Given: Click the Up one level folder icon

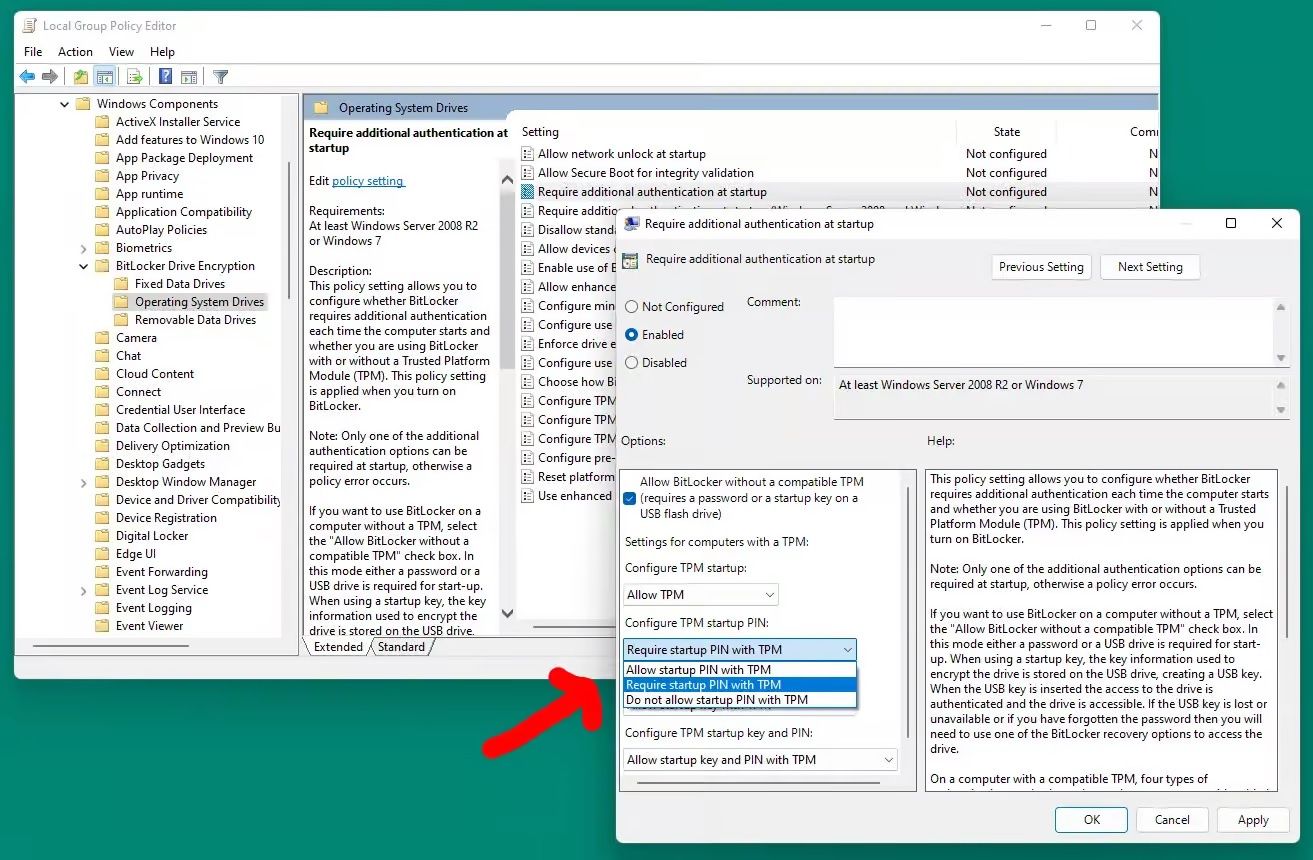Looking at the screenshot, I should [81, 77].
